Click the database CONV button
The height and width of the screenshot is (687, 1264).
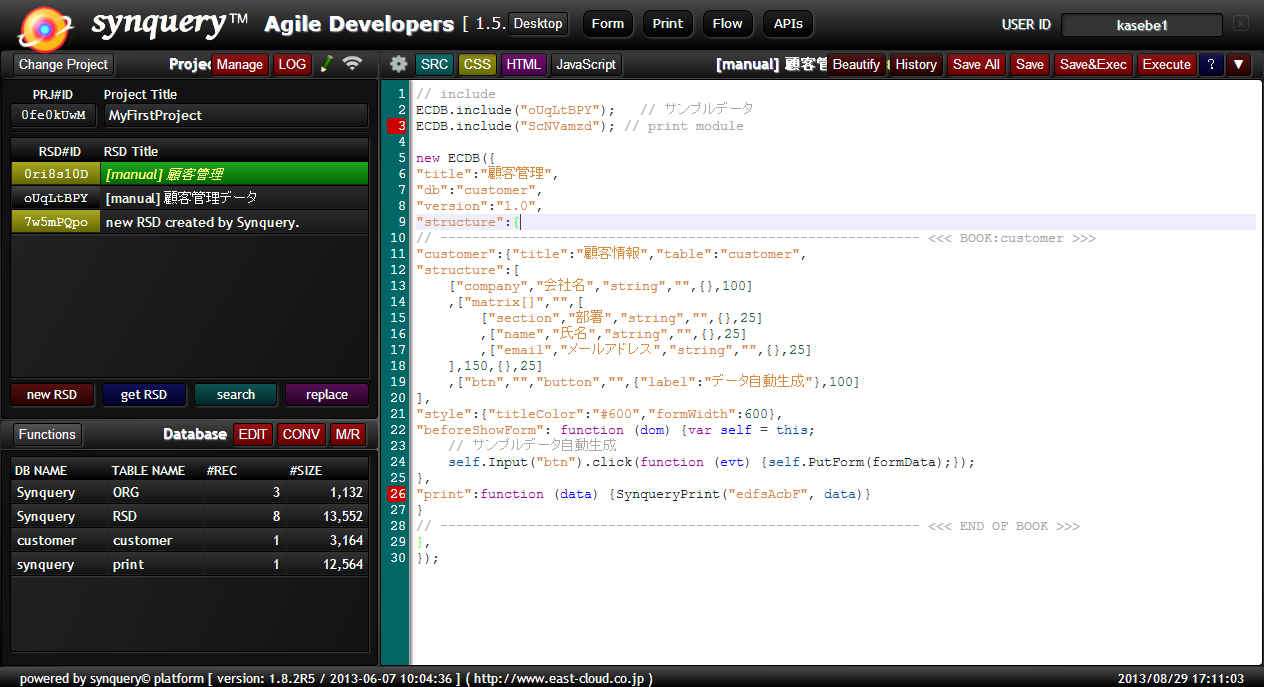pos(301,434)
